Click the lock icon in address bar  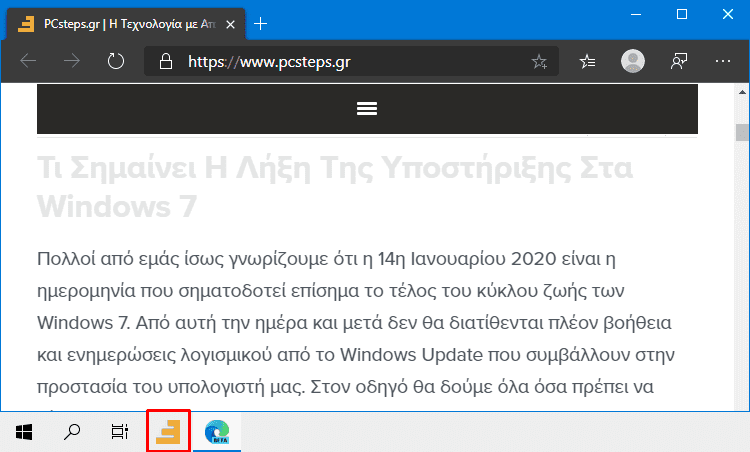165,61
